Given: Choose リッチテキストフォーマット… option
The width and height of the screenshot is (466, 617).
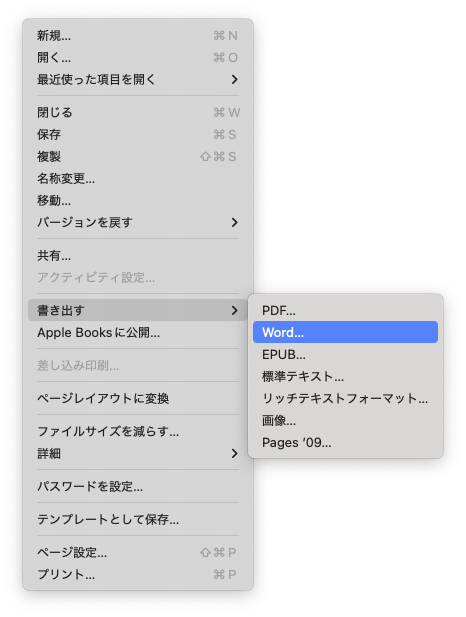Looking at the screenshot, I should [x=345, y=398].
